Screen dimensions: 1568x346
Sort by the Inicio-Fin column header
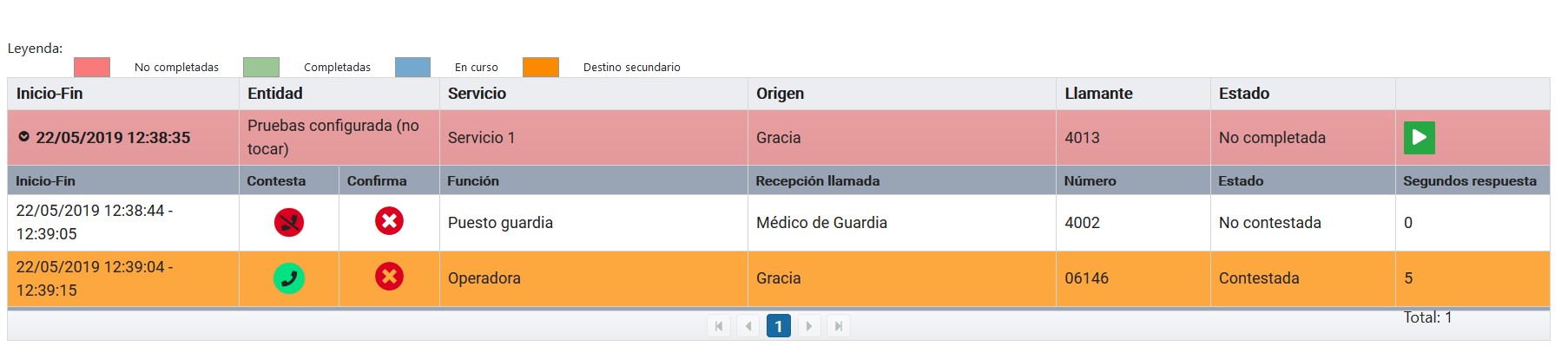(x=49, y=94)
